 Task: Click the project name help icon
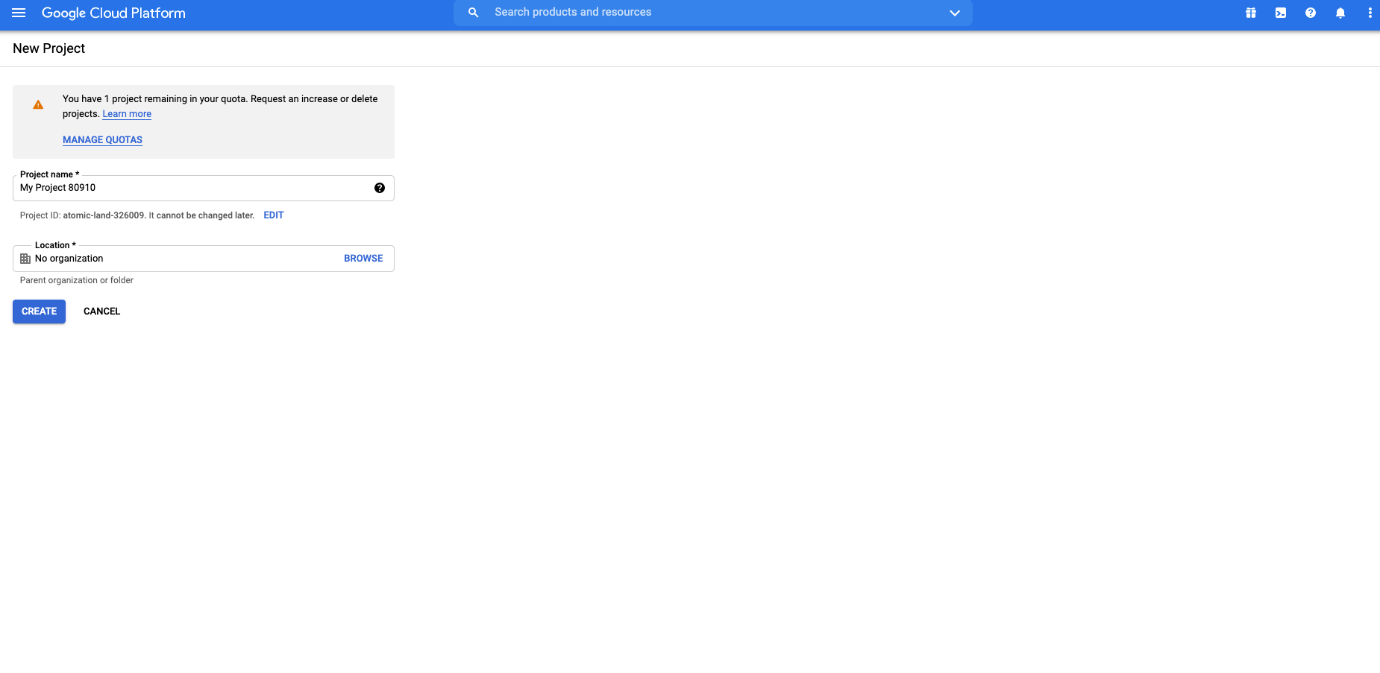tap(380, 188)
